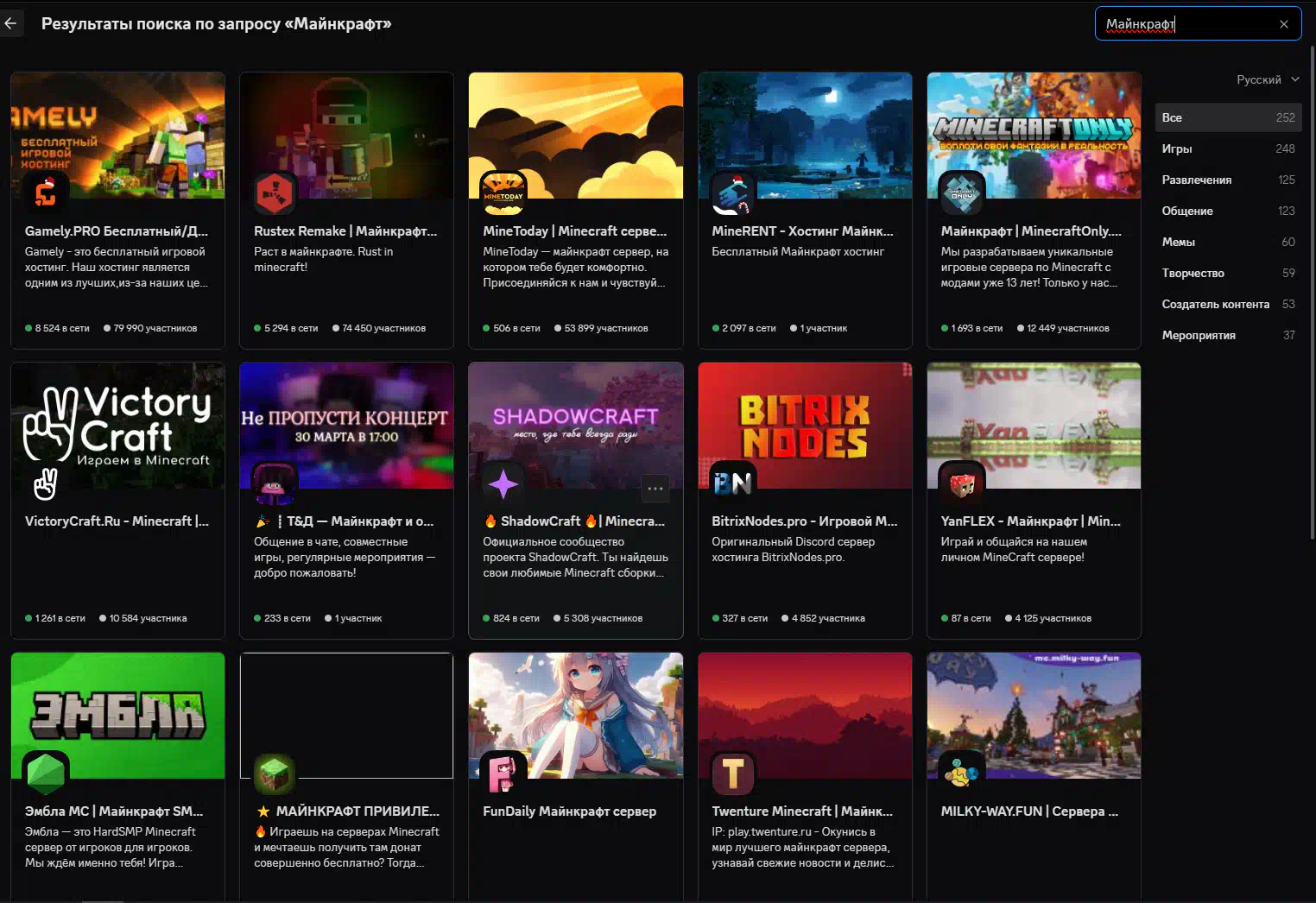The width and height of the screenshot is (1316, 903).
Task: Click the VictoryCraft peace-hand server icon
Action: click(46, 483)
